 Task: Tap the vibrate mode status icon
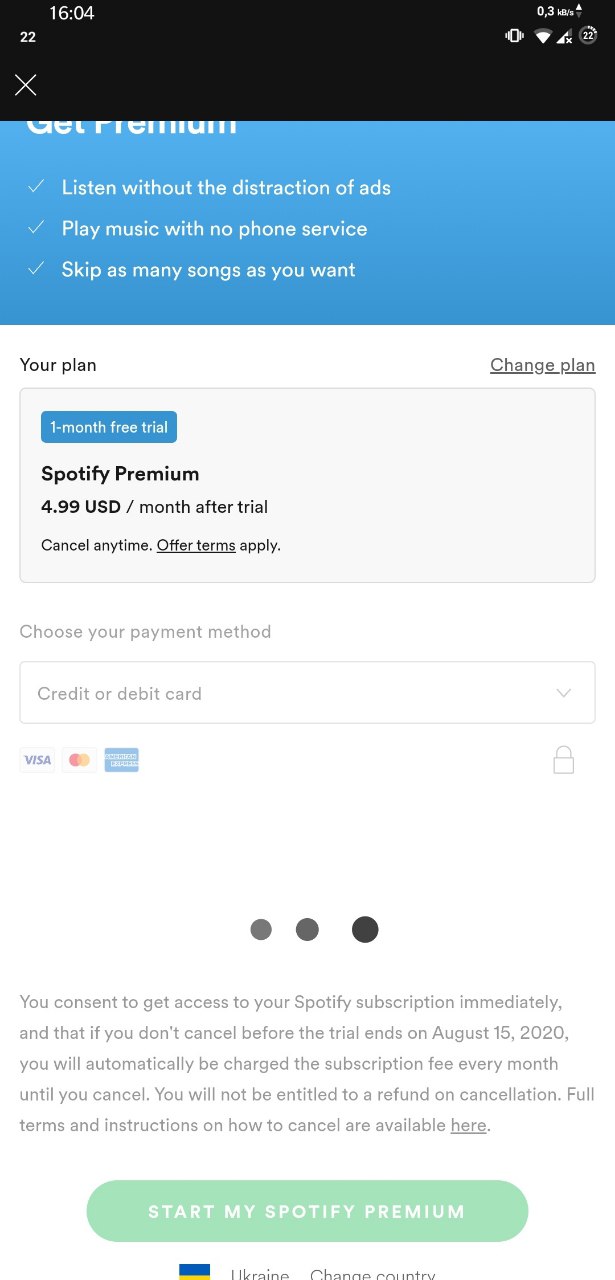(514, 36)
